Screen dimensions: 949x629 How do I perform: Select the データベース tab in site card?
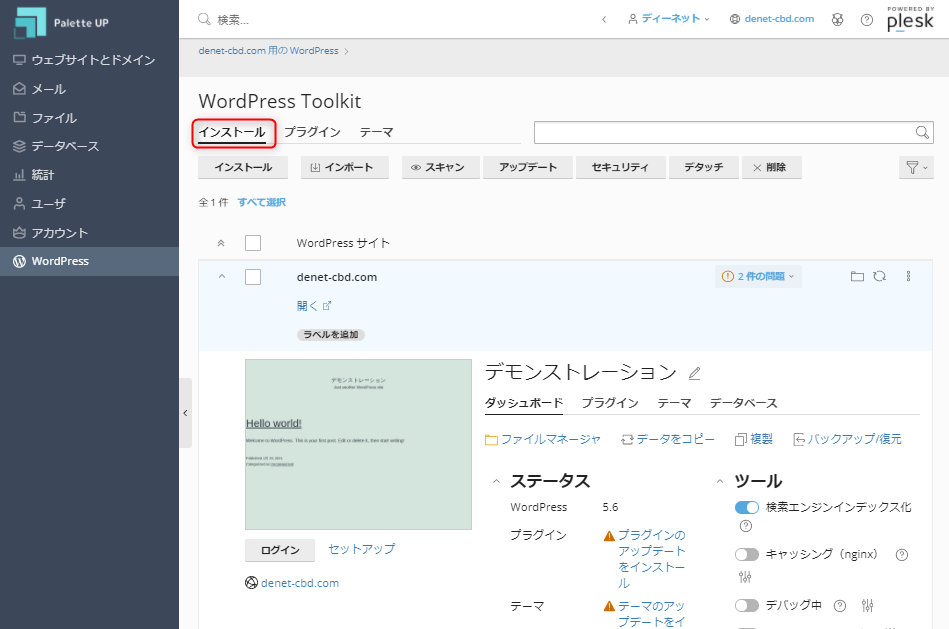coord(743,403)
